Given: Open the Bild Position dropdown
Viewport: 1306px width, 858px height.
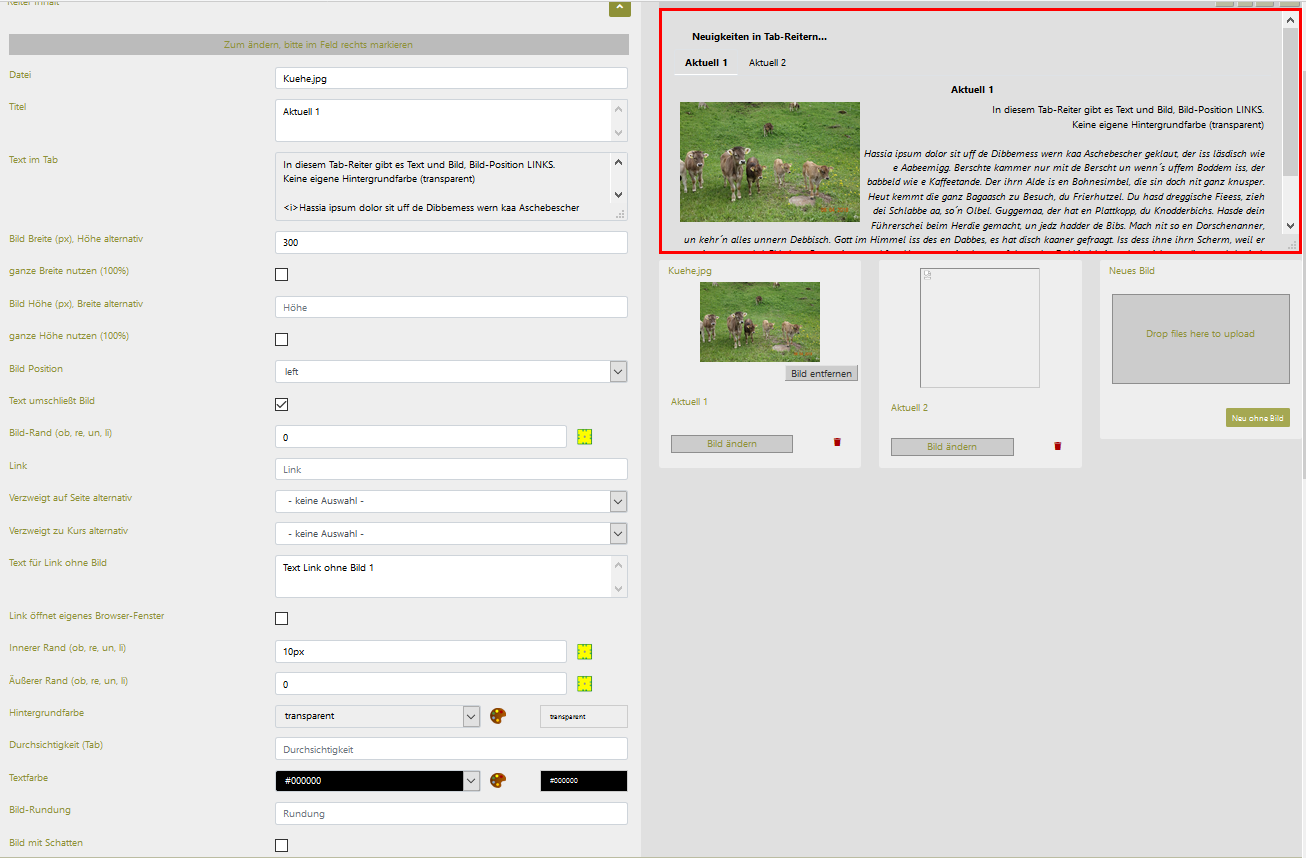Looking at the screenshot, I should 451,372.
